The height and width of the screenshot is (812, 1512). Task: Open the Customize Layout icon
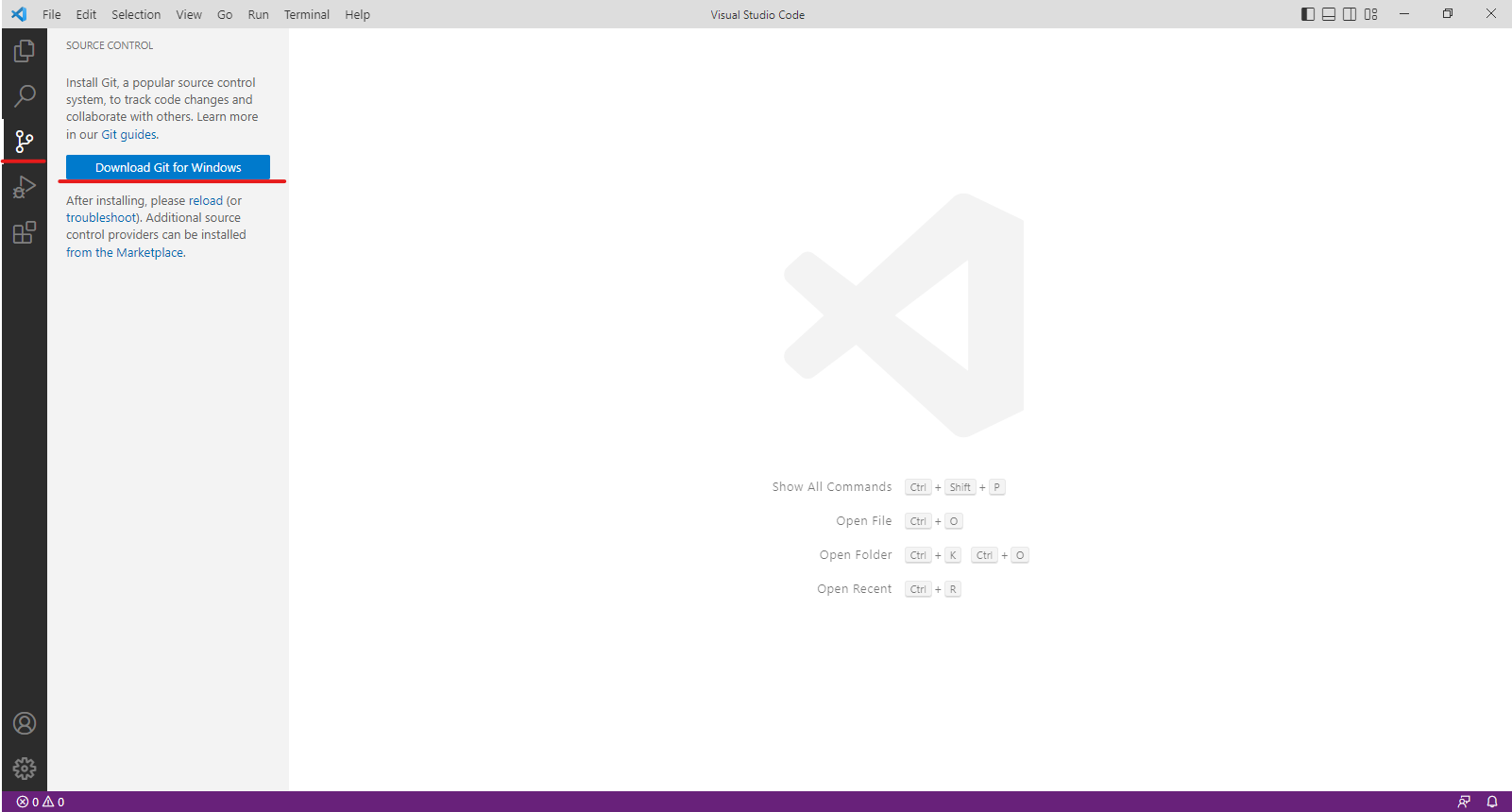[1371, 14]
